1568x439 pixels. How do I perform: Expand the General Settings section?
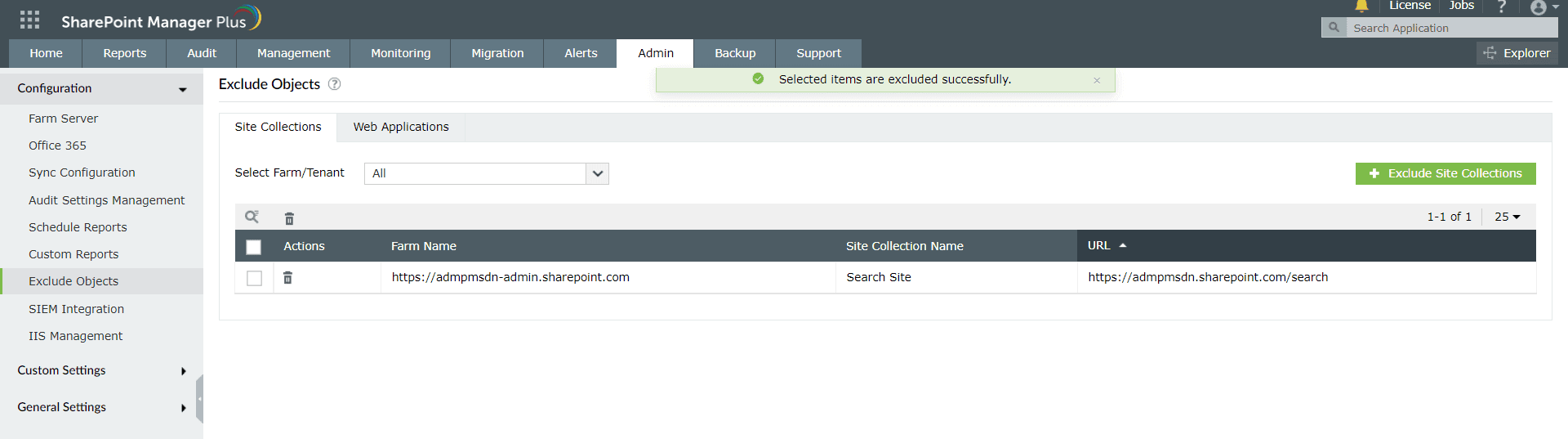101,407
